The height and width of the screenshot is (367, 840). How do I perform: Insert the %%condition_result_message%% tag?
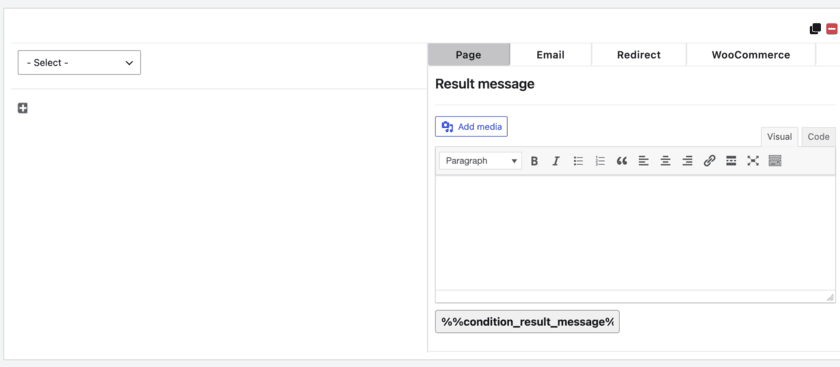pyautogui.click(x=527, y=321)
